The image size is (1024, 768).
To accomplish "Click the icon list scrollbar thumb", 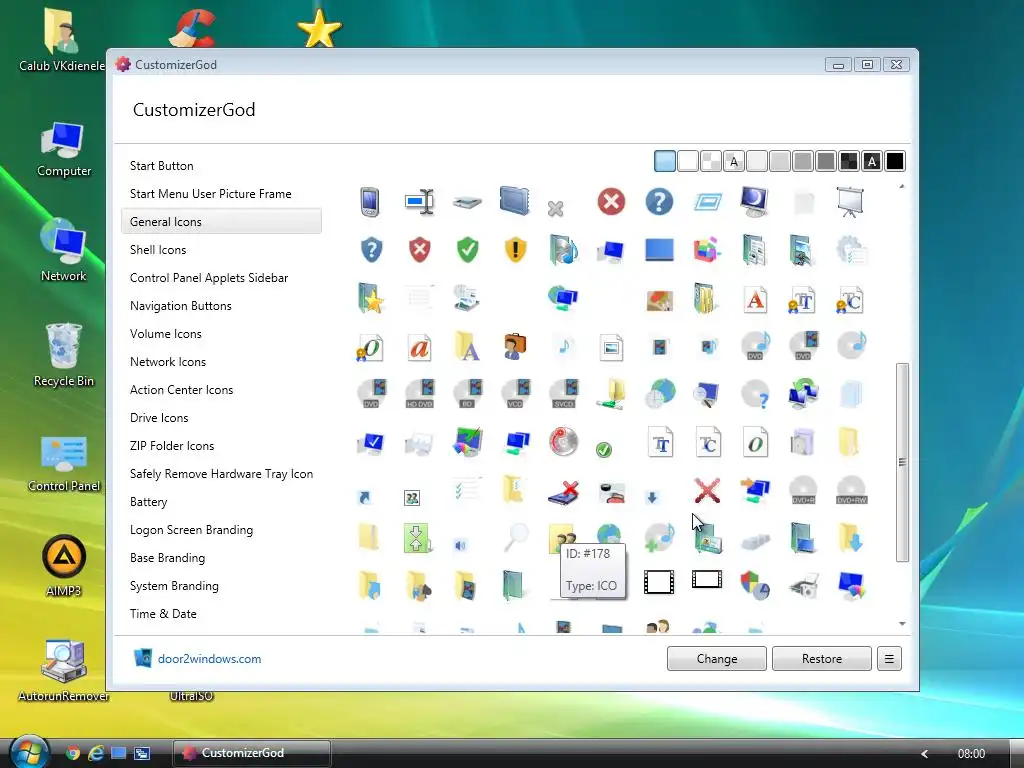I will (x=902, y=462).
